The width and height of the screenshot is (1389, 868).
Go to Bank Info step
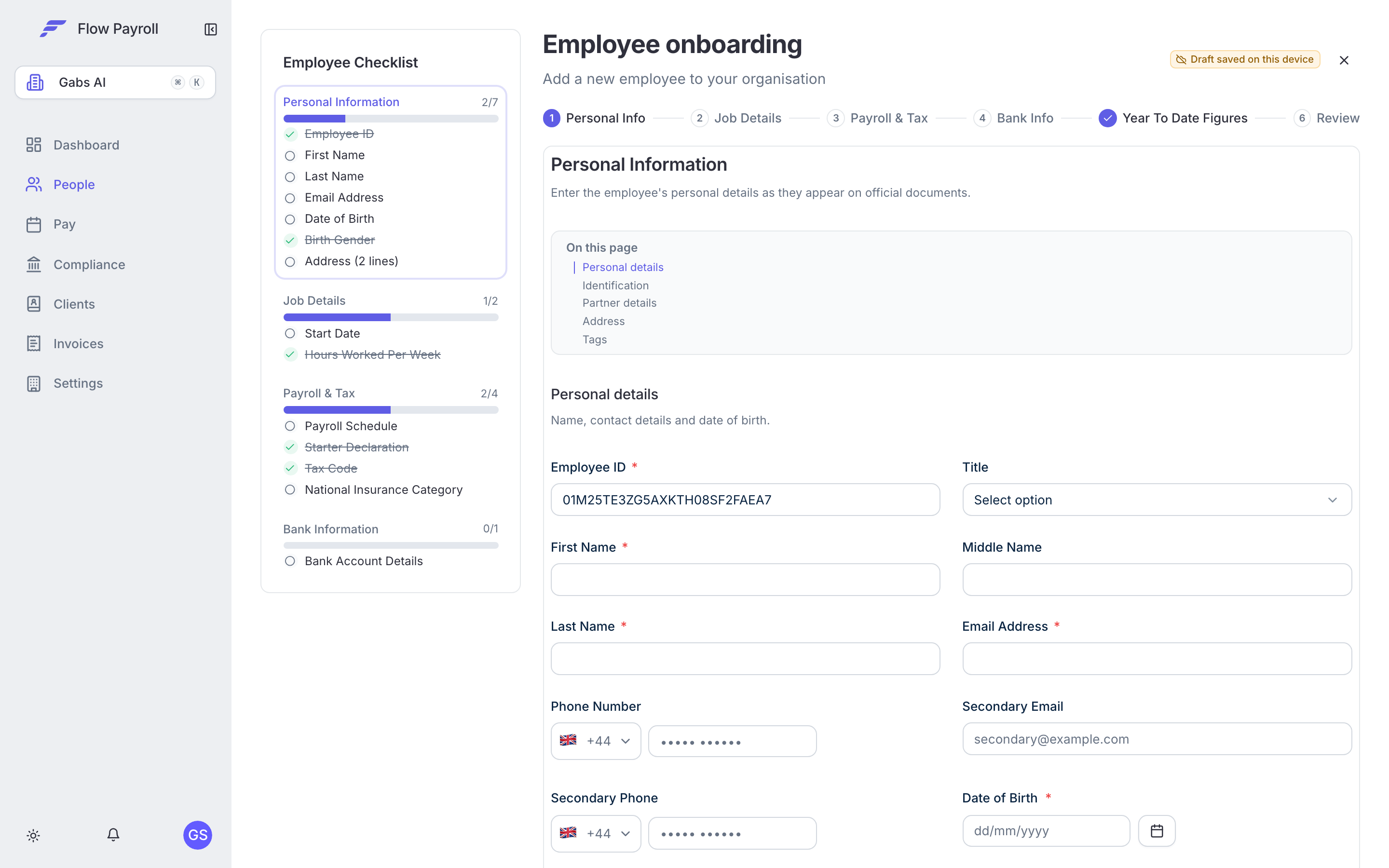point(1014,118)
